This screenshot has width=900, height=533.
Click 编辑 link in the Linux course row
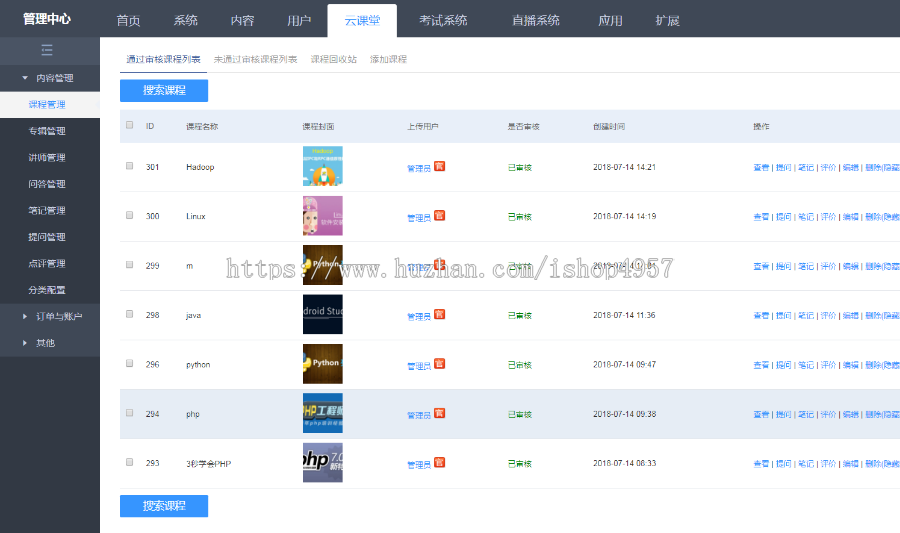(850, 217)
